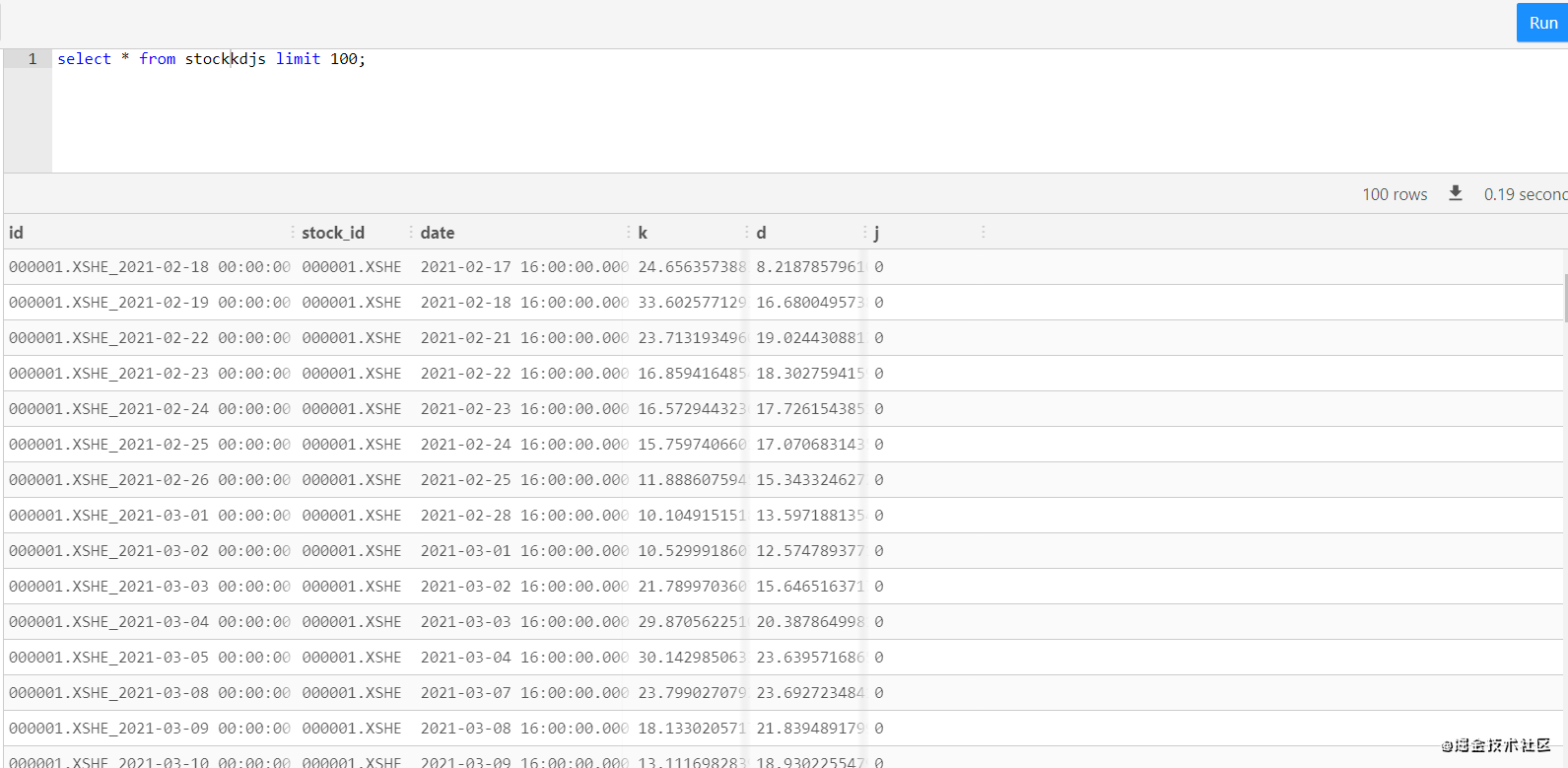Select id cell 000001.XSHE_2021-02-26
Image resolution: width=1568 pixels, height=768 pixels.
coord(150,480)
